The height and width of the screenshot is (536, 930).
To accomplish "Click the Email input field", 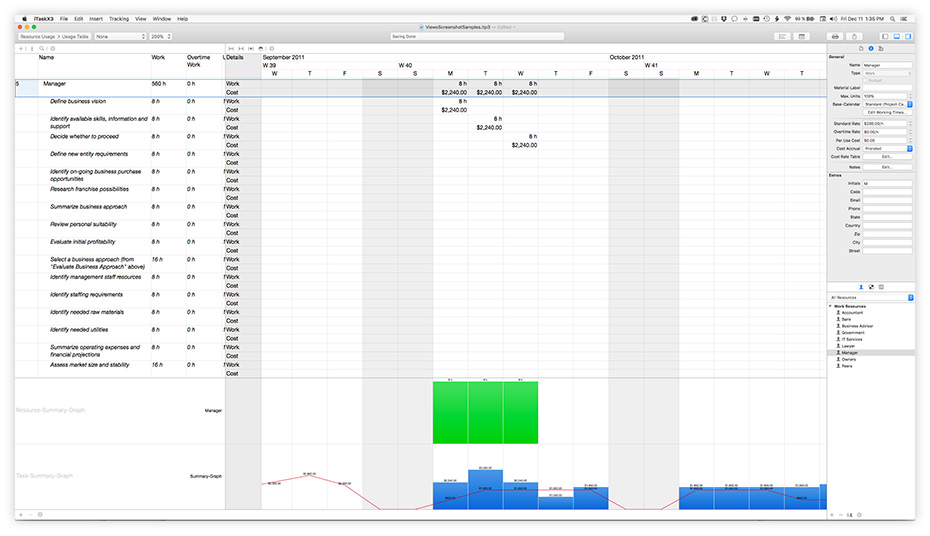I will [x=887, y=200].
